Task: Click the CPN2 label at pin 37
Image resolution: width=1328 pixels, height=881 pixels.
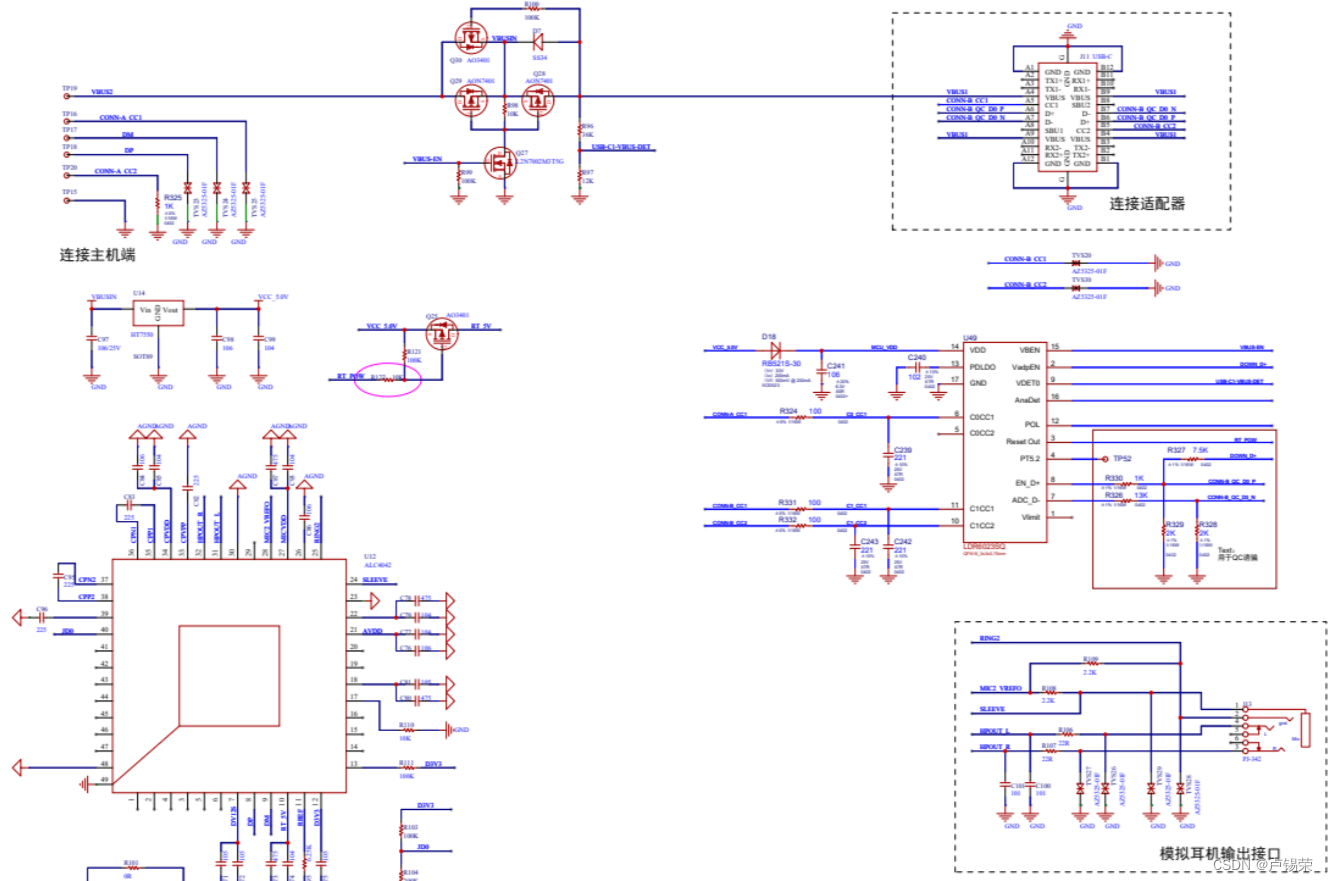Action: tap(87, 579)
